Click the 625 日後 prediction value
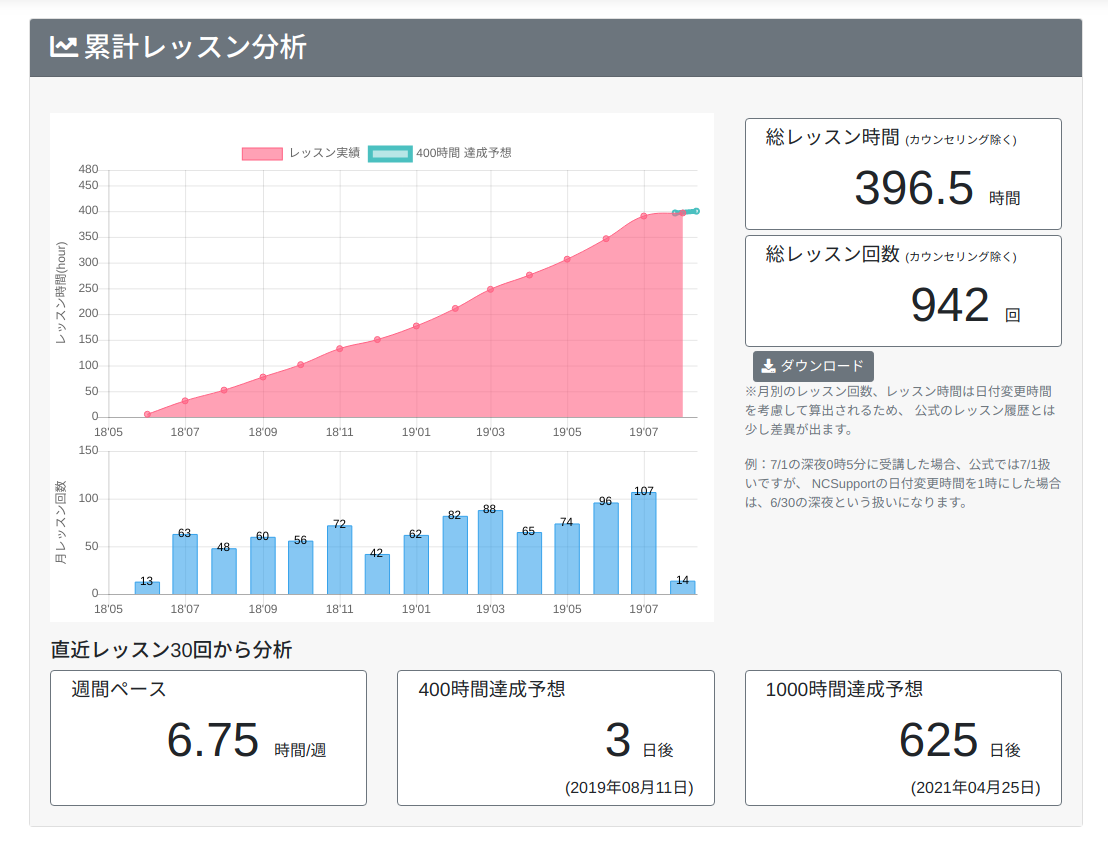 click(938, 740)
